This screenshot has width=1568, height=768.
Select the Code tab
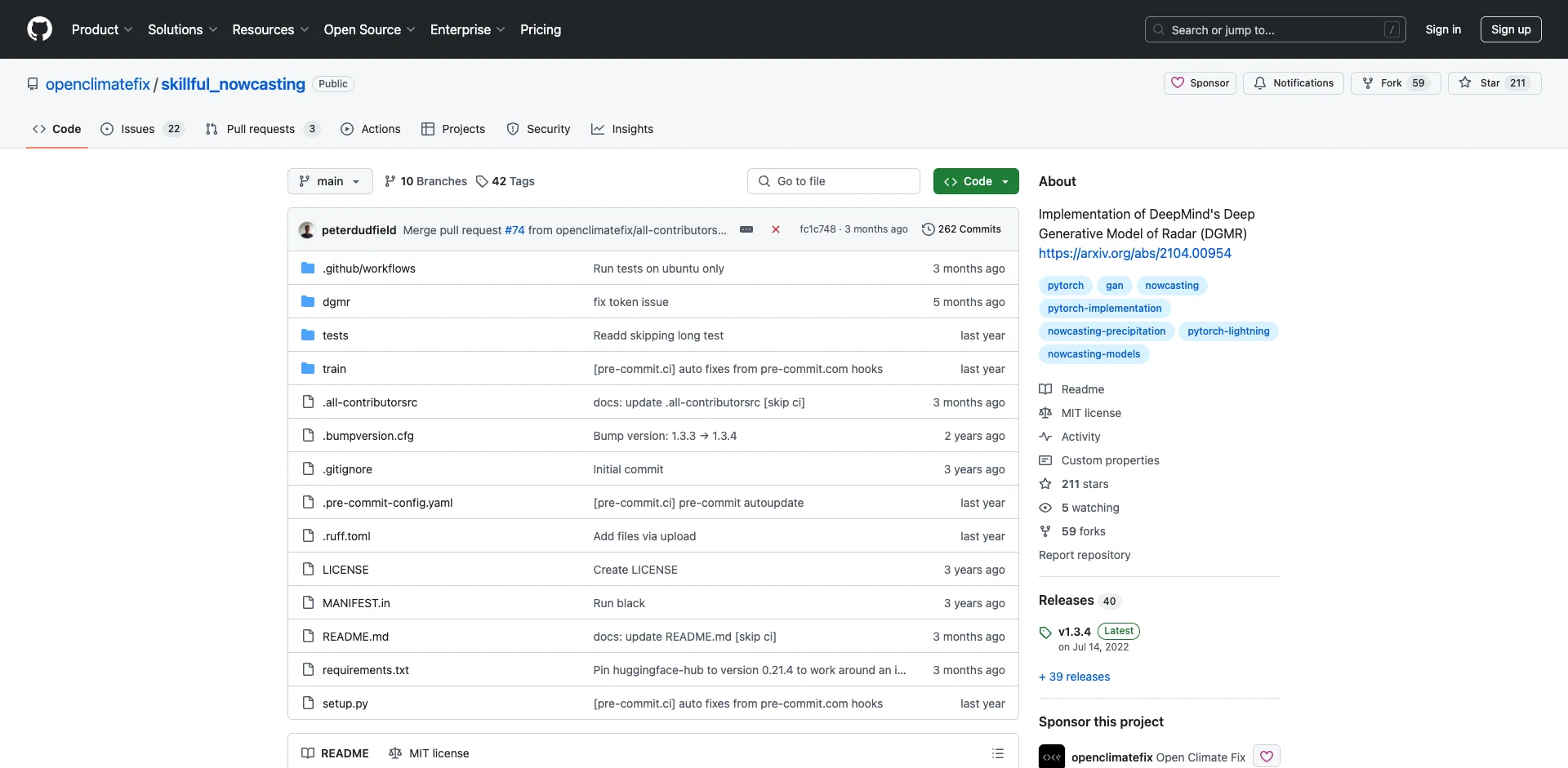56,129
